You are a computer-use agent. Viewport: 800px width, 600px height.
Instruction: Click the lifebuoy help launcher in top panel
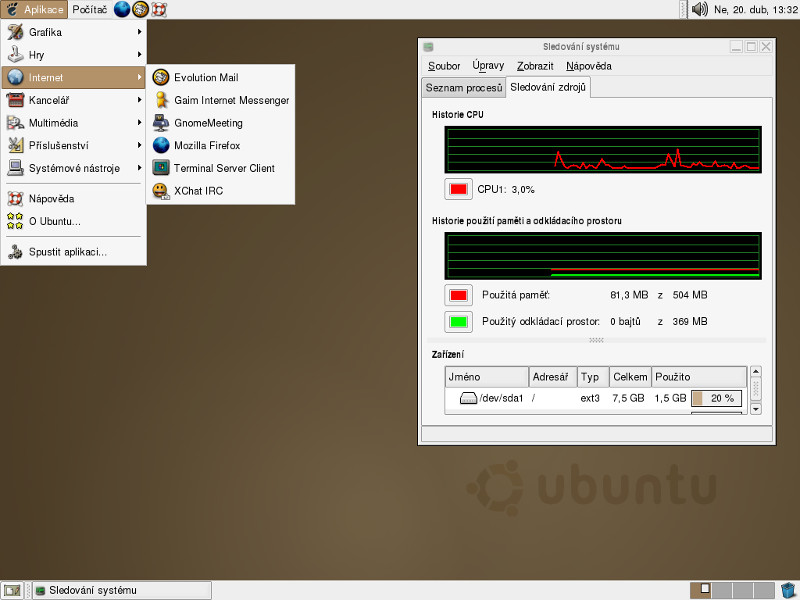[x=159, y=9]
